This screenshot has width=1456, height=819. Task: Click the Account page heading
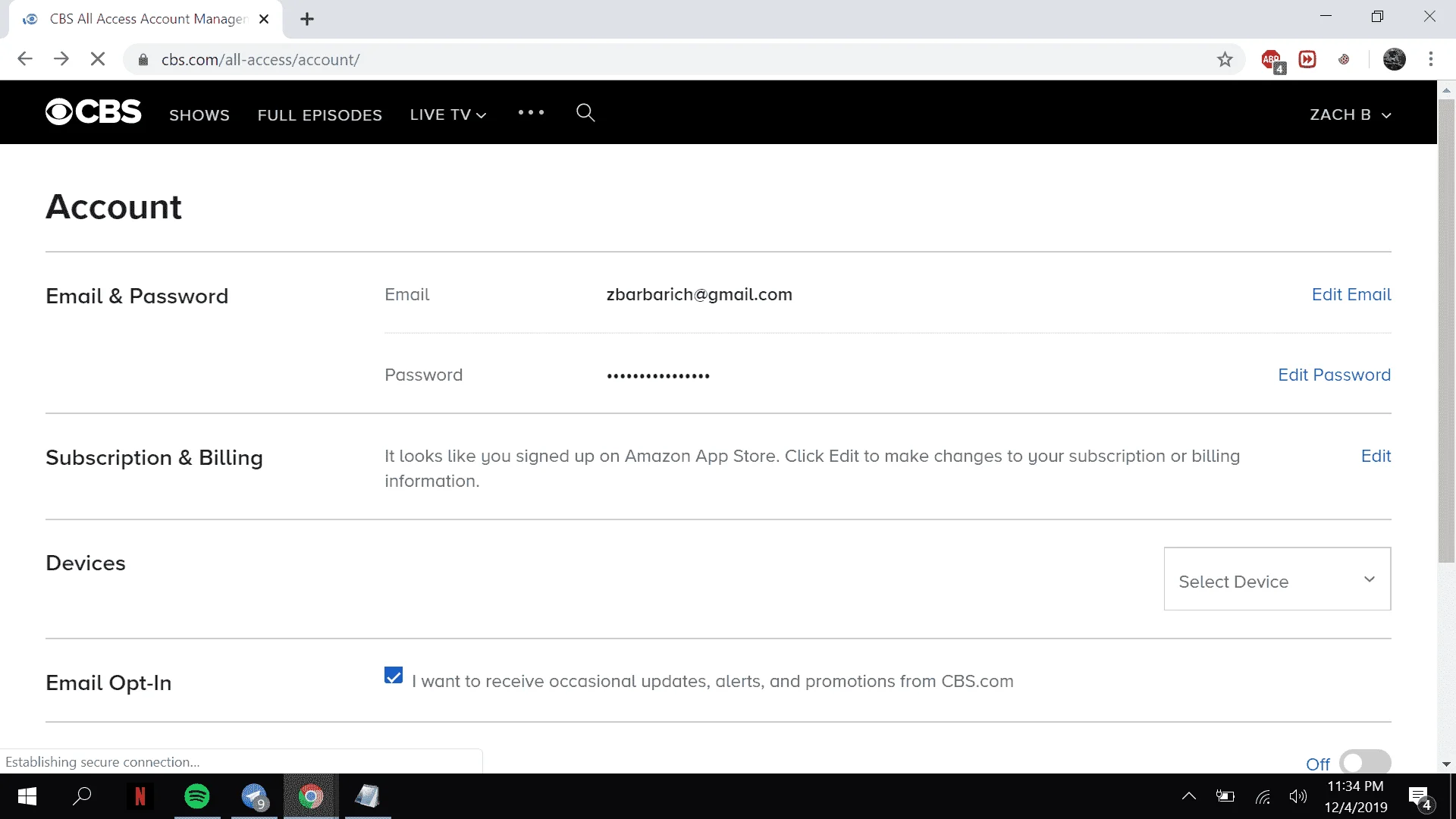(114, 207)
